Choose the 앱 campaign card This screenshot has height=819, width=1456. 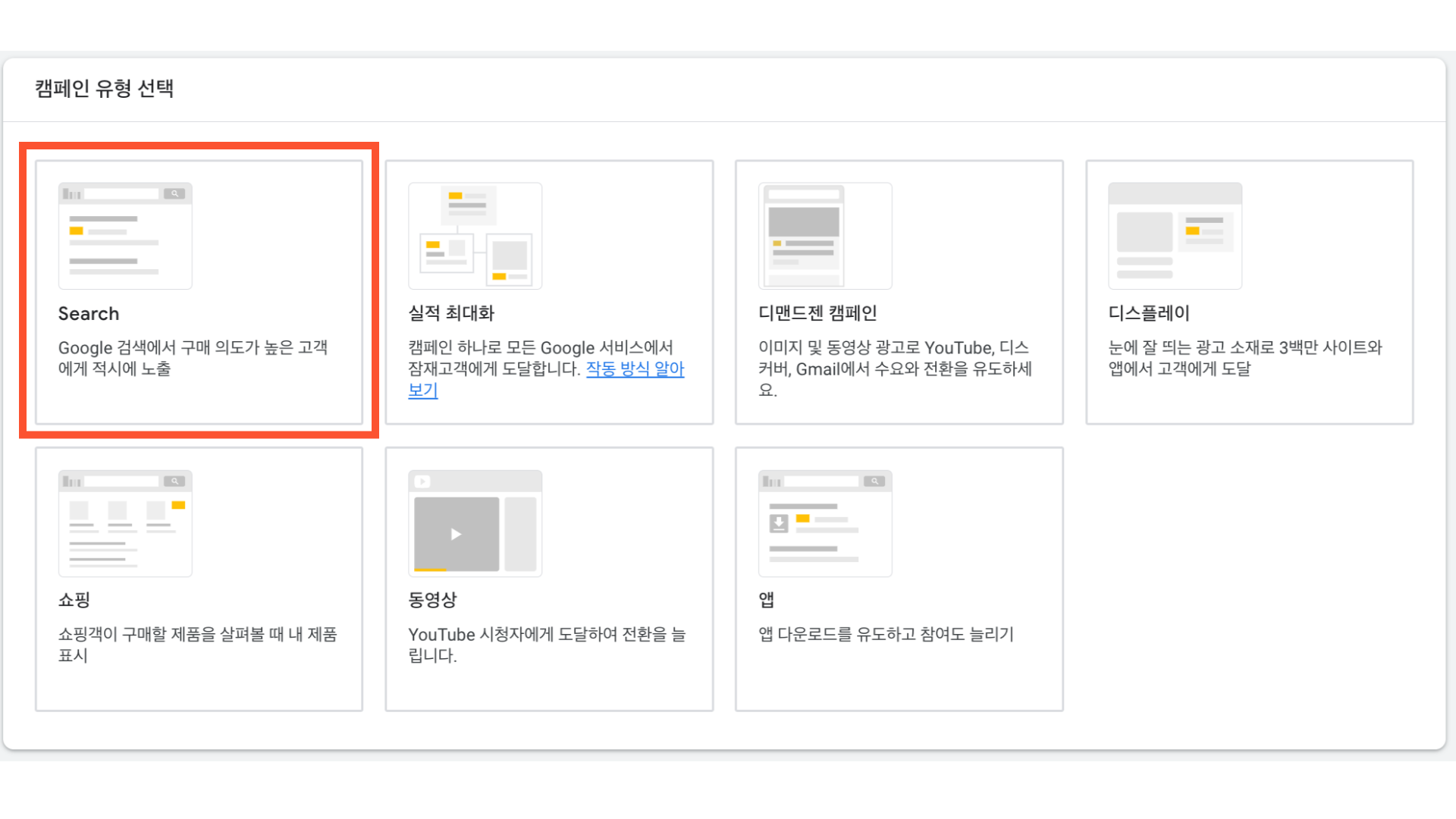[899, 579]
